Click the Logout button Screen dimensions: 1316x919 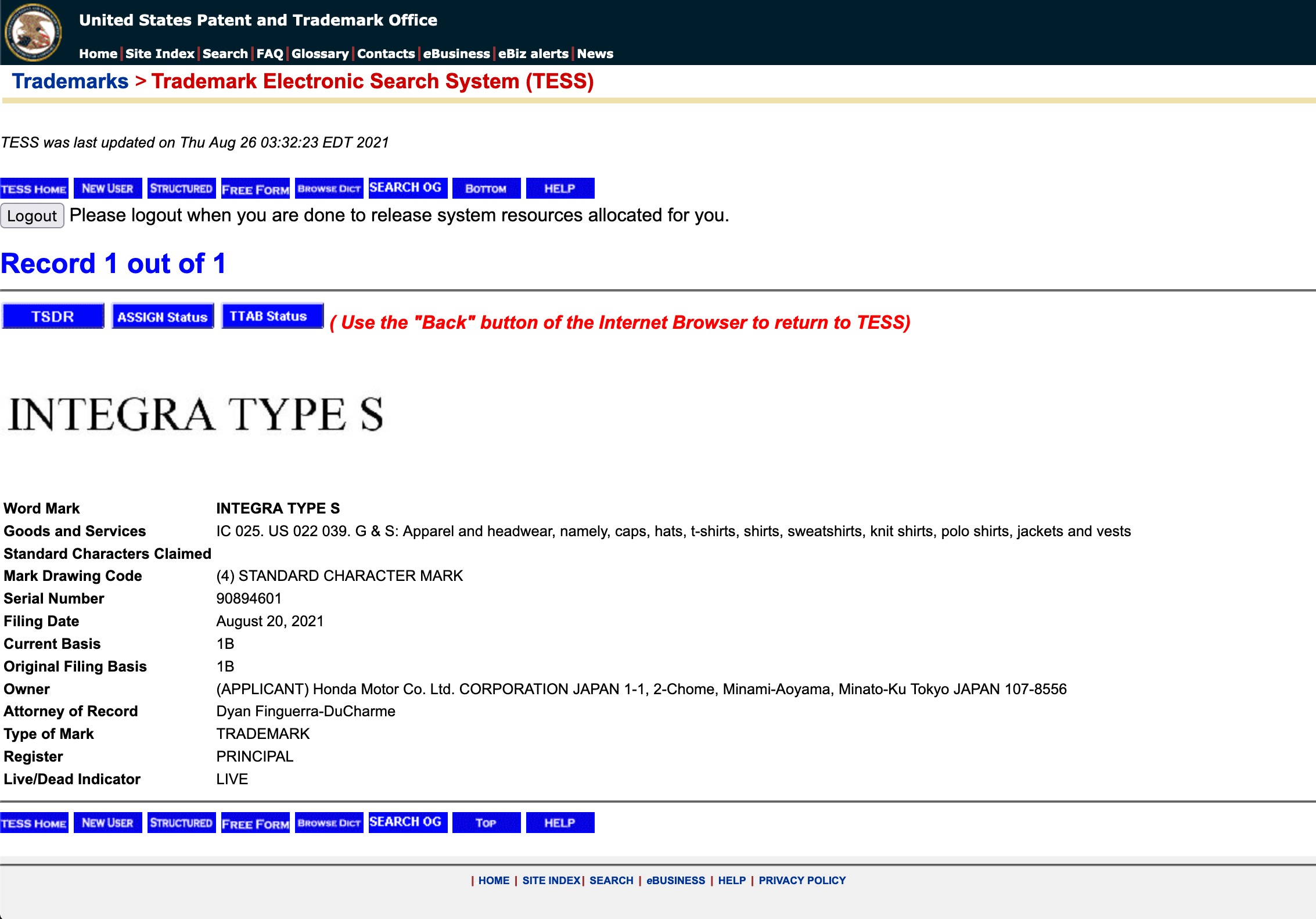pyautogui.click(x=32, y=216)
